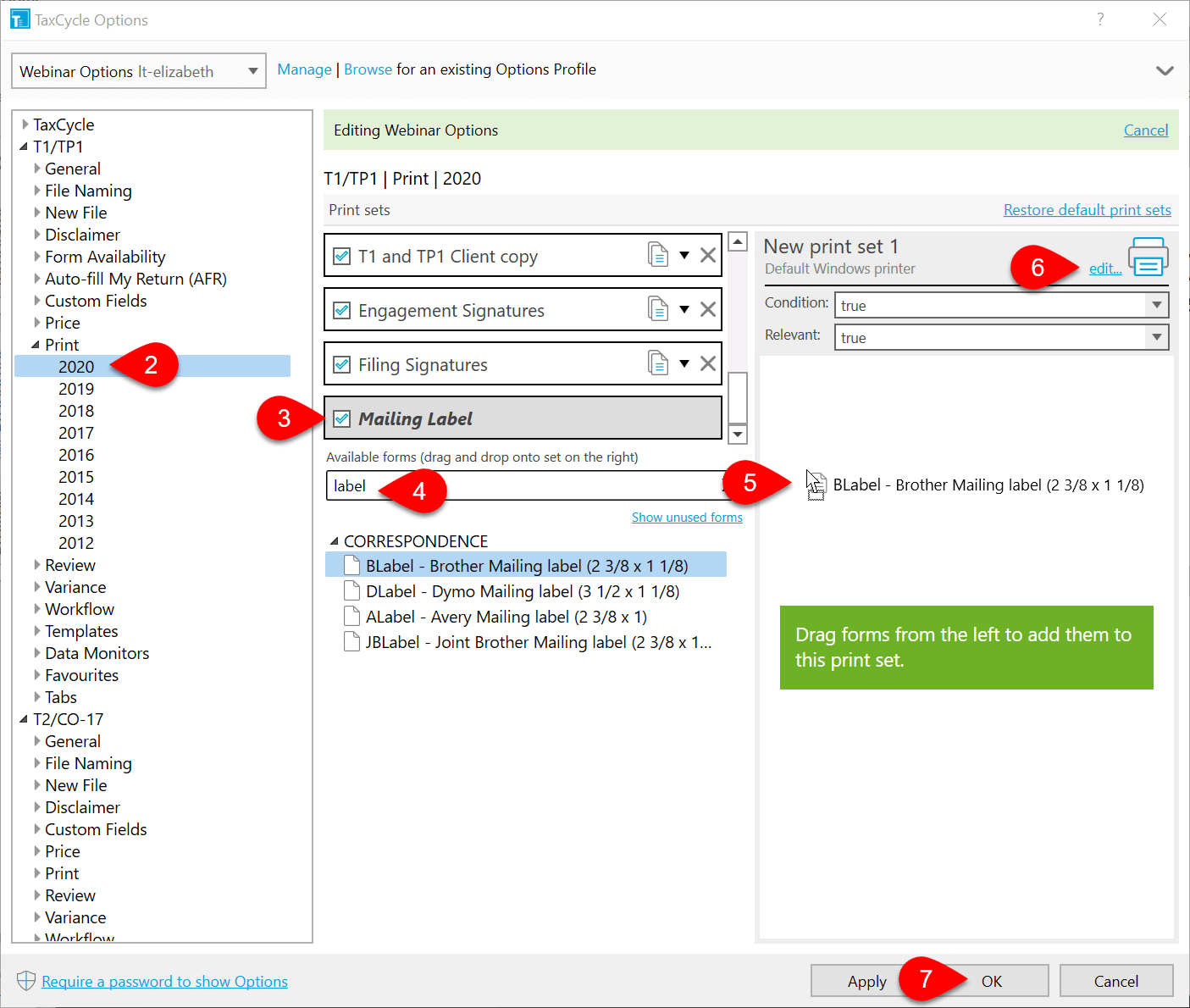
Task: Click the copy icon on Engagement Signatures row
Action: (x=657, y=309)
